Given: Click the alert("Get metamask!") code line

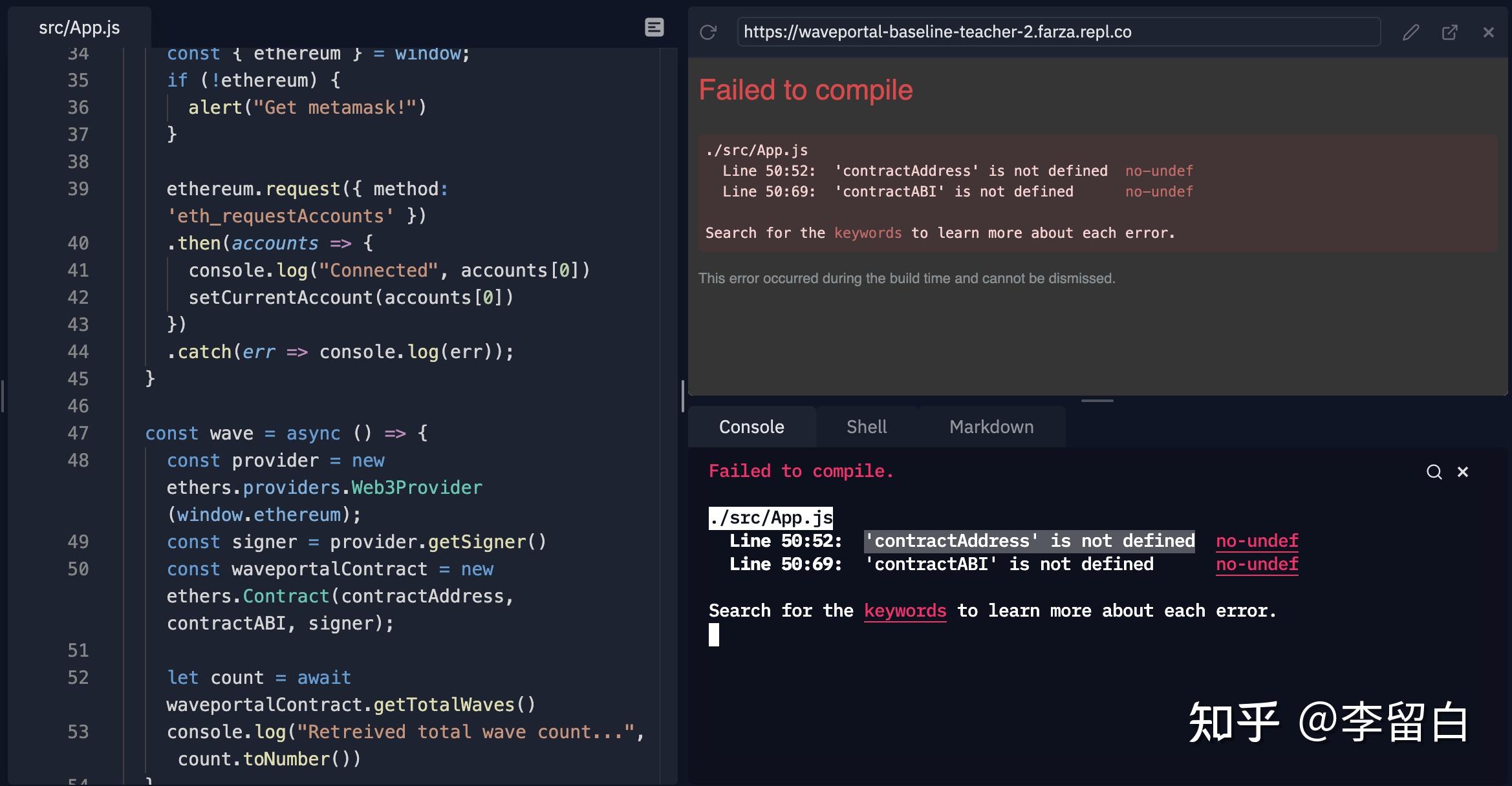Looking at the screenshot, I should [x=307, y=107].
